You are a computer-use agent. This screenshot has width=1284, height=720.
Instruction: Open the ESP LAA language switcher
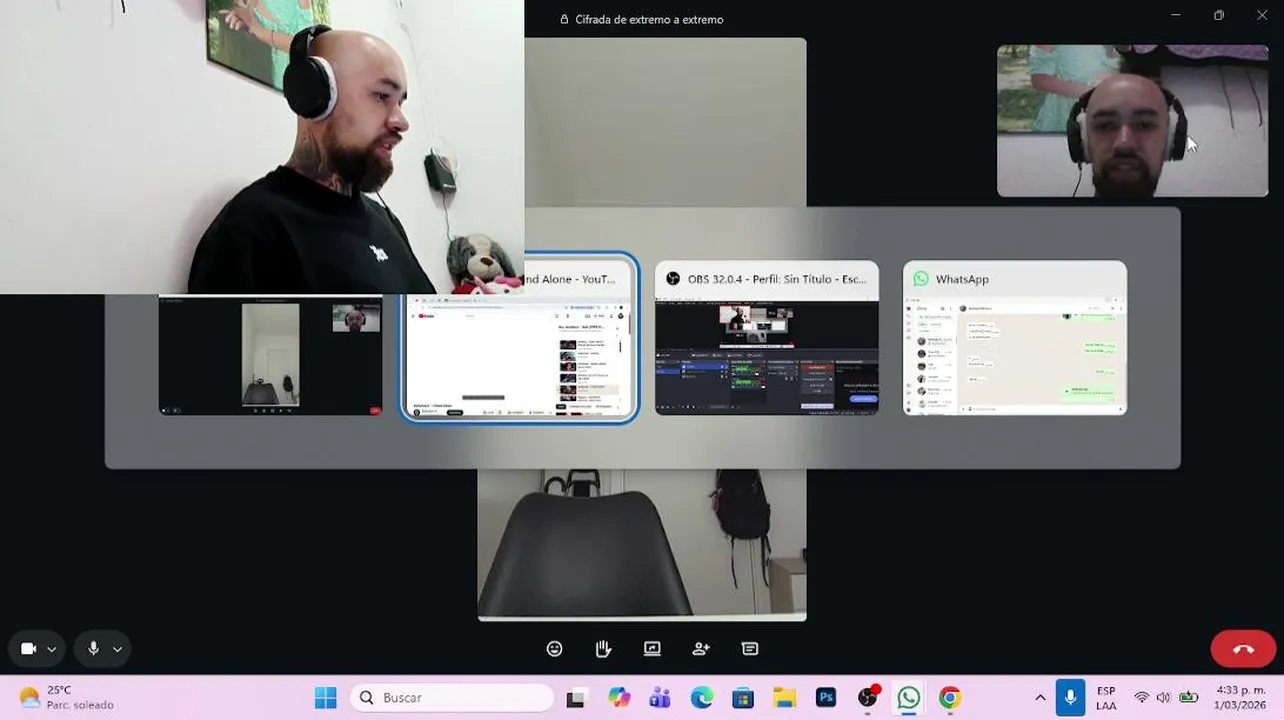pyautogui.click(x=1106, y=698)
